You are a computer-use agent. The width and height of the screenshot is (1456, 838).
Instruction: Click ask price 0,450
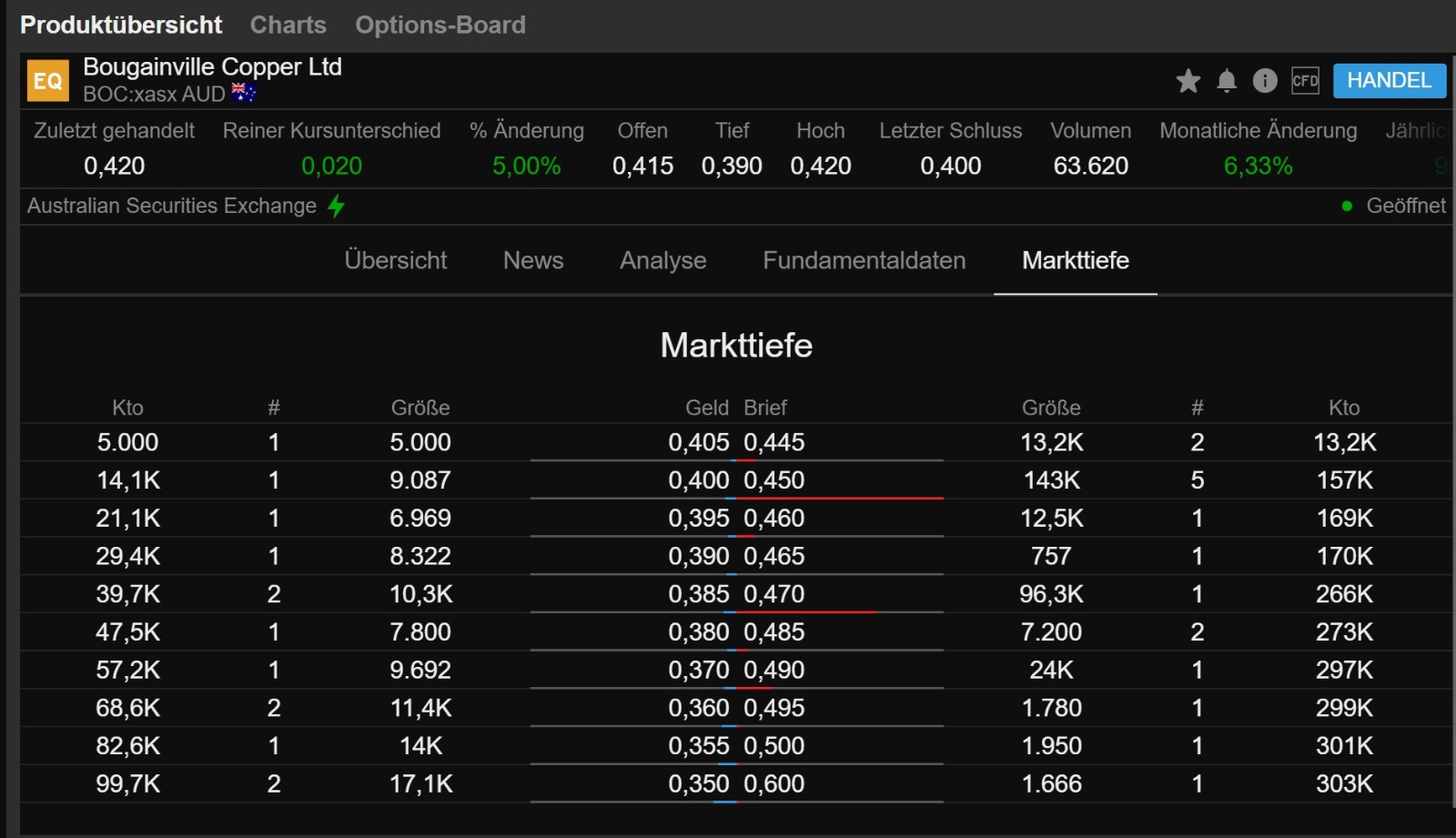pos(774,480)
